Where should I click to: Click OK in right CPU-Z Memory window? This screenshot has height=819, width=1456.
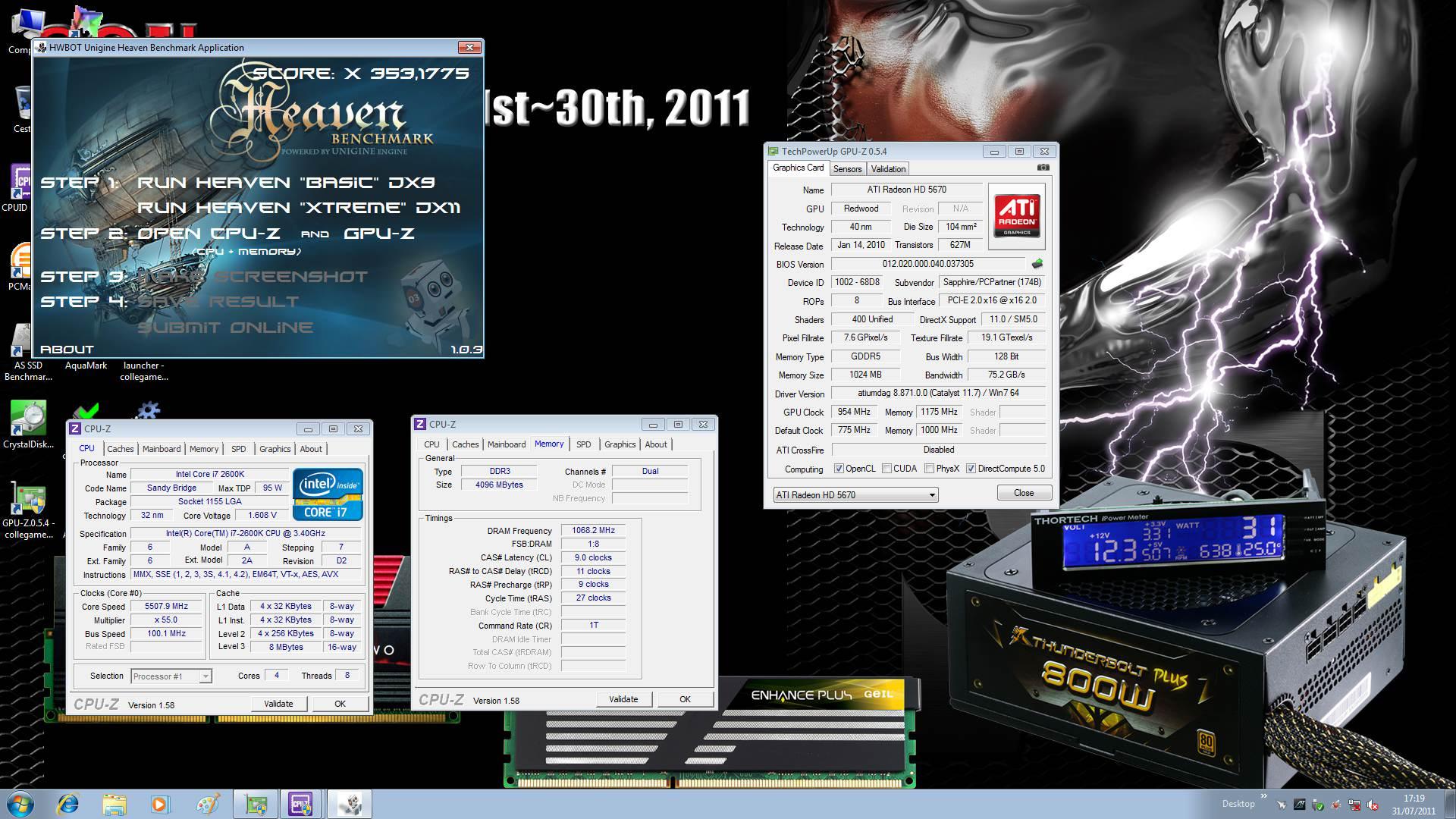(x=685, y=699)
